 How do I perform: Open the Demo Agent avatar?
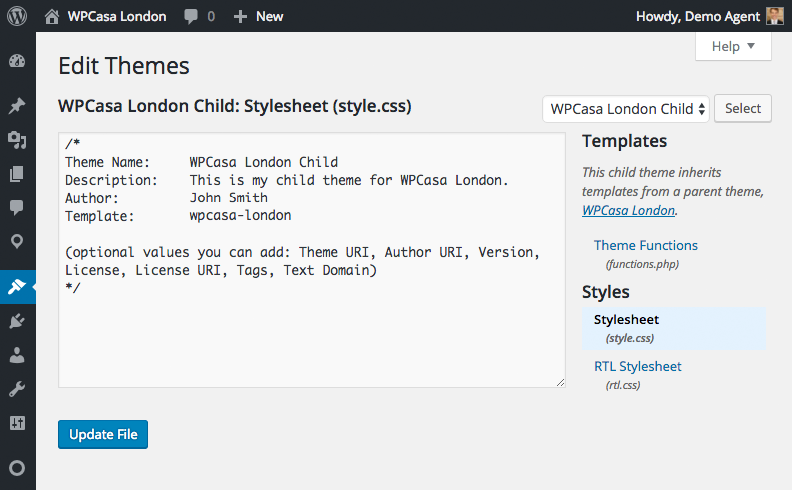click(774, 16)
